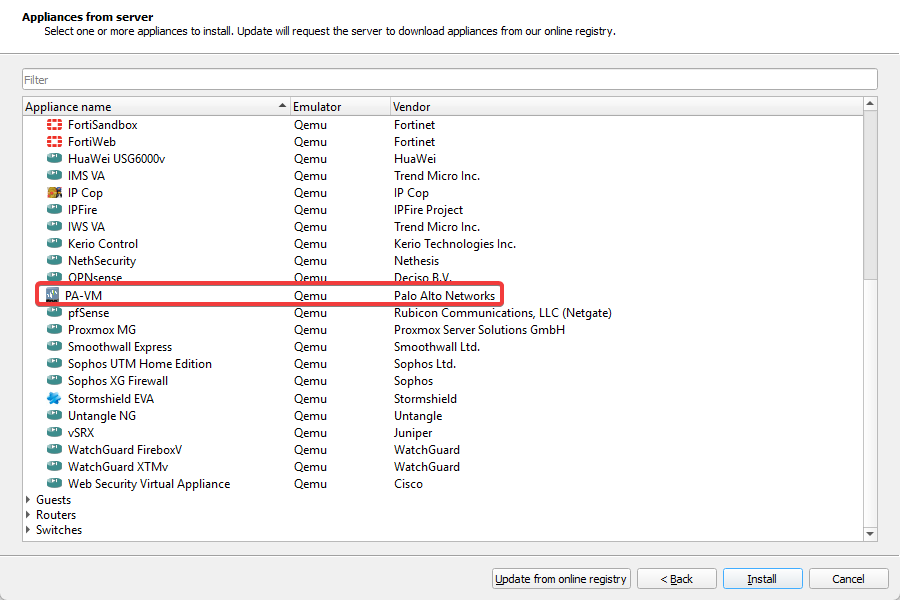Click the pfSense firewall icon
Screen dimensions: 900x600
pos(55,313)
